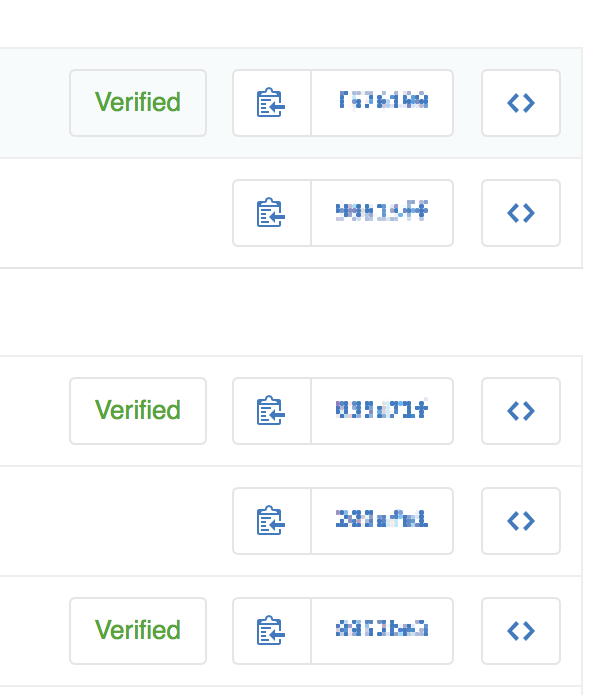
Task: Show Verified signature details for bottom commit
Action: 138,631
